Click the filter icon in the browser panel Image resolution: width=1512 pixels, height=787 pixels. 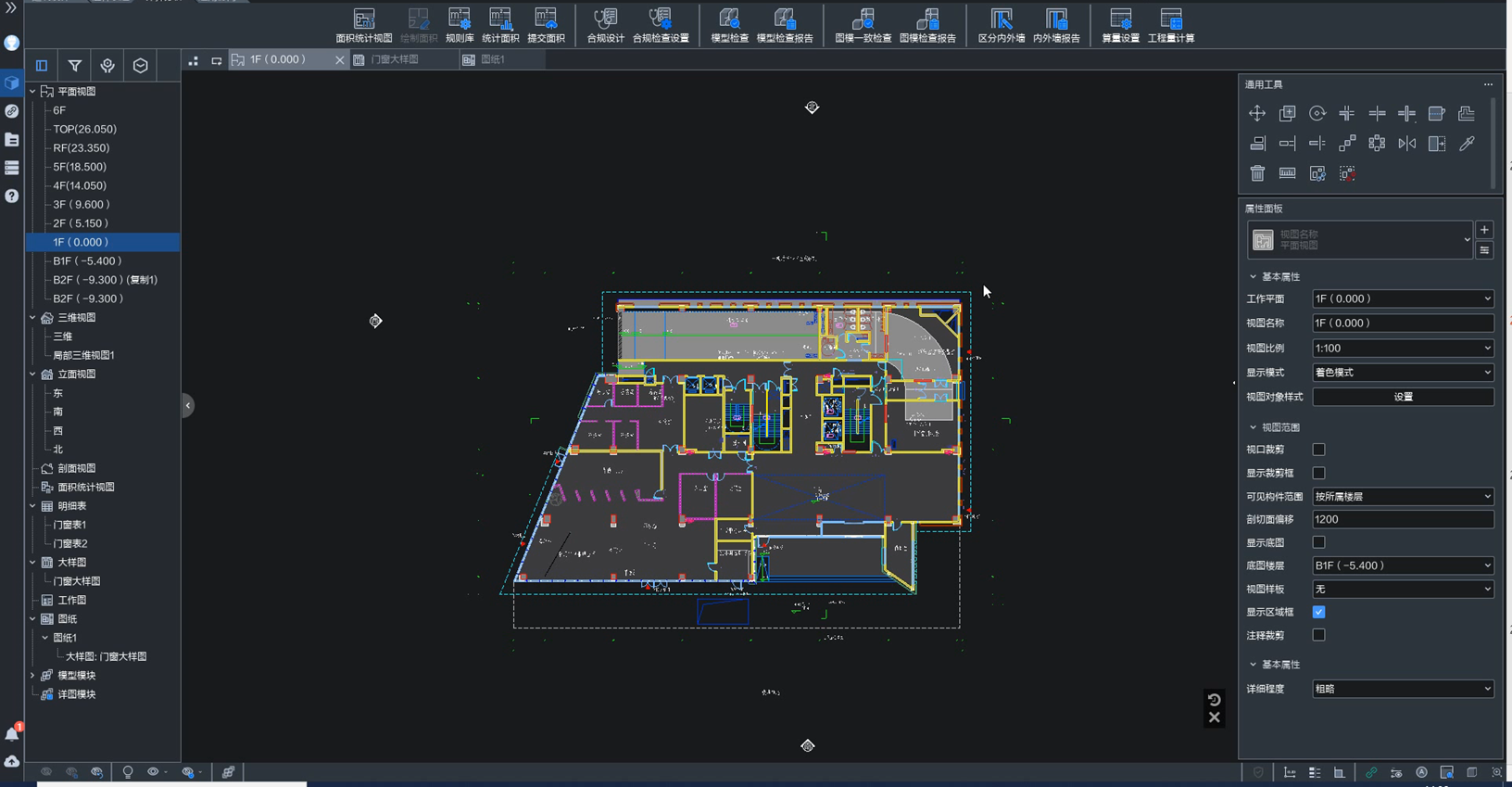tap(75, 66)
